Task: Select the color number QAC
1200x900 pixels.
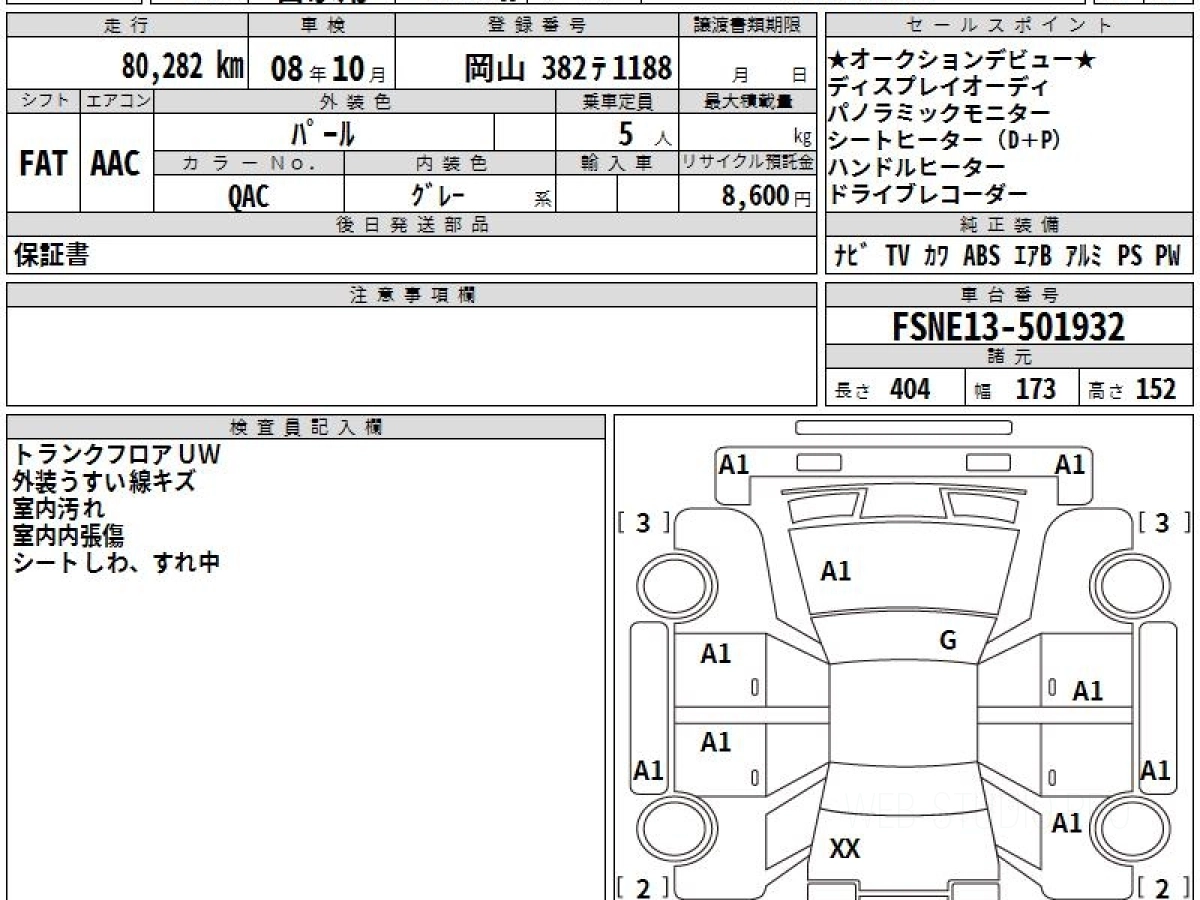Action: click(x=248, y=196)
